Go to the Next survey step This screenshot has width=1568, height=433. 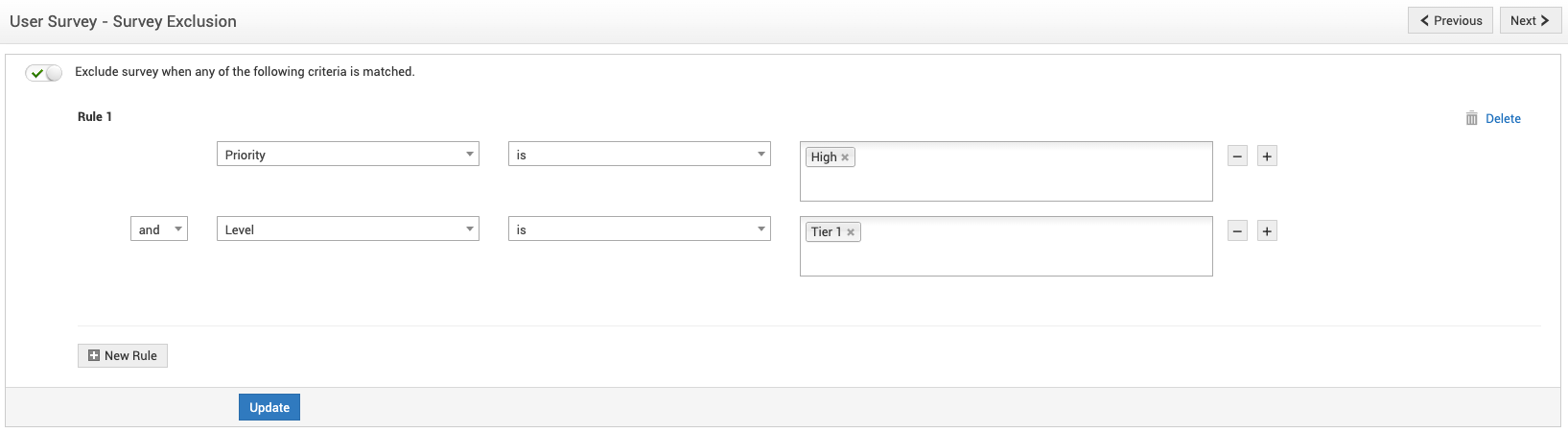coord(1529,21)
